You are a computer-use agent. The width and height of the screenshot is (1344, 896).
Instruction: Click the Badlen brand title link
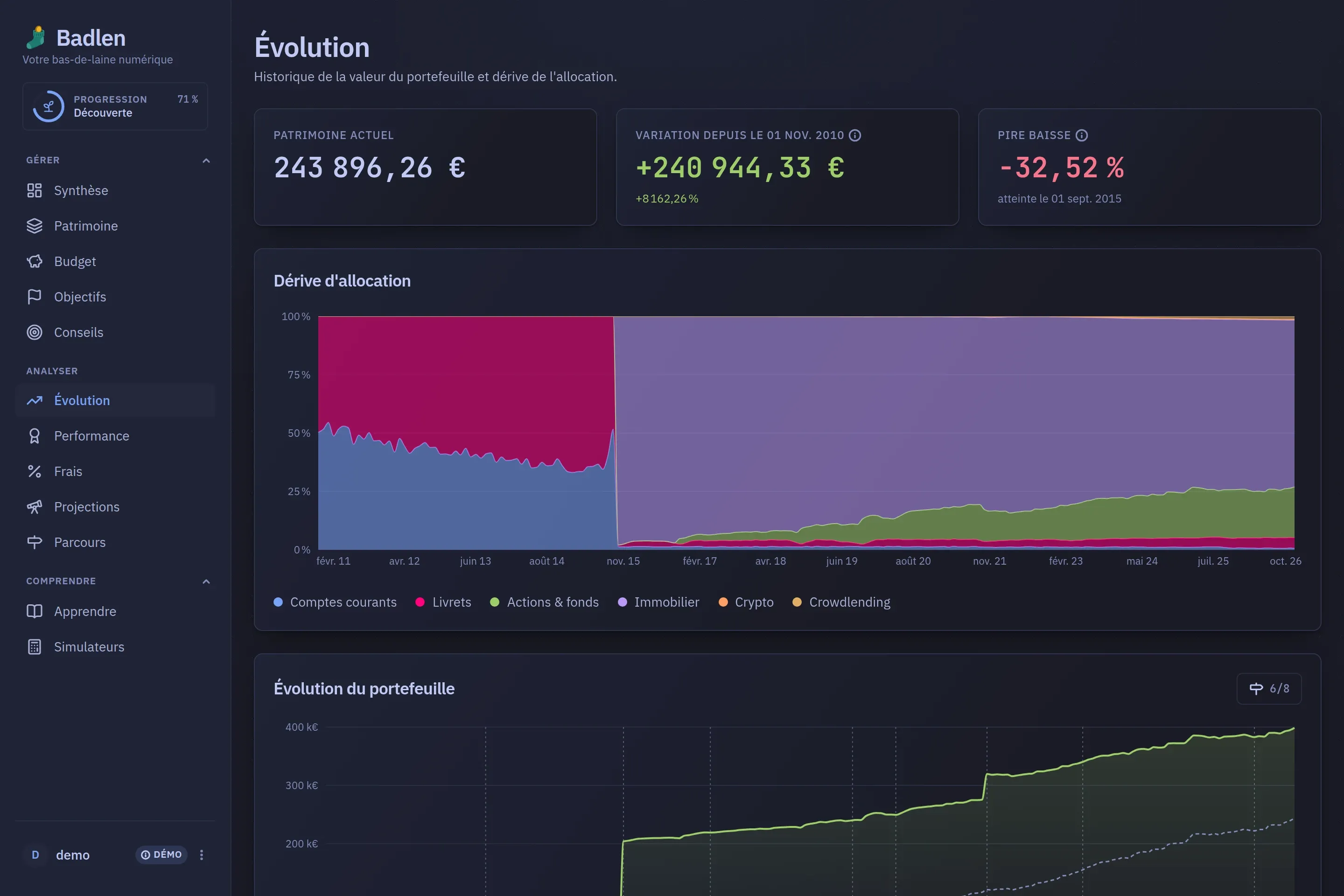click(91, 38)
